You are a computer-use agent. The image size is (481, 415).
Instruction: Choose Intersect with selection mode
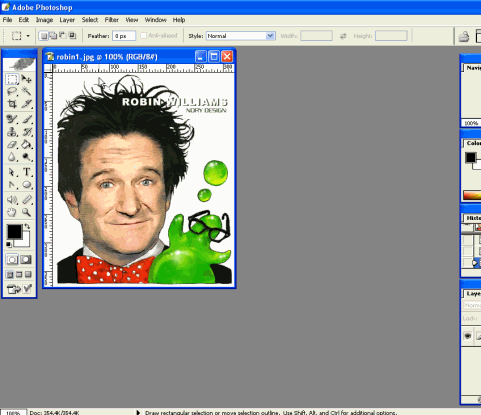(x=72, y=36)
